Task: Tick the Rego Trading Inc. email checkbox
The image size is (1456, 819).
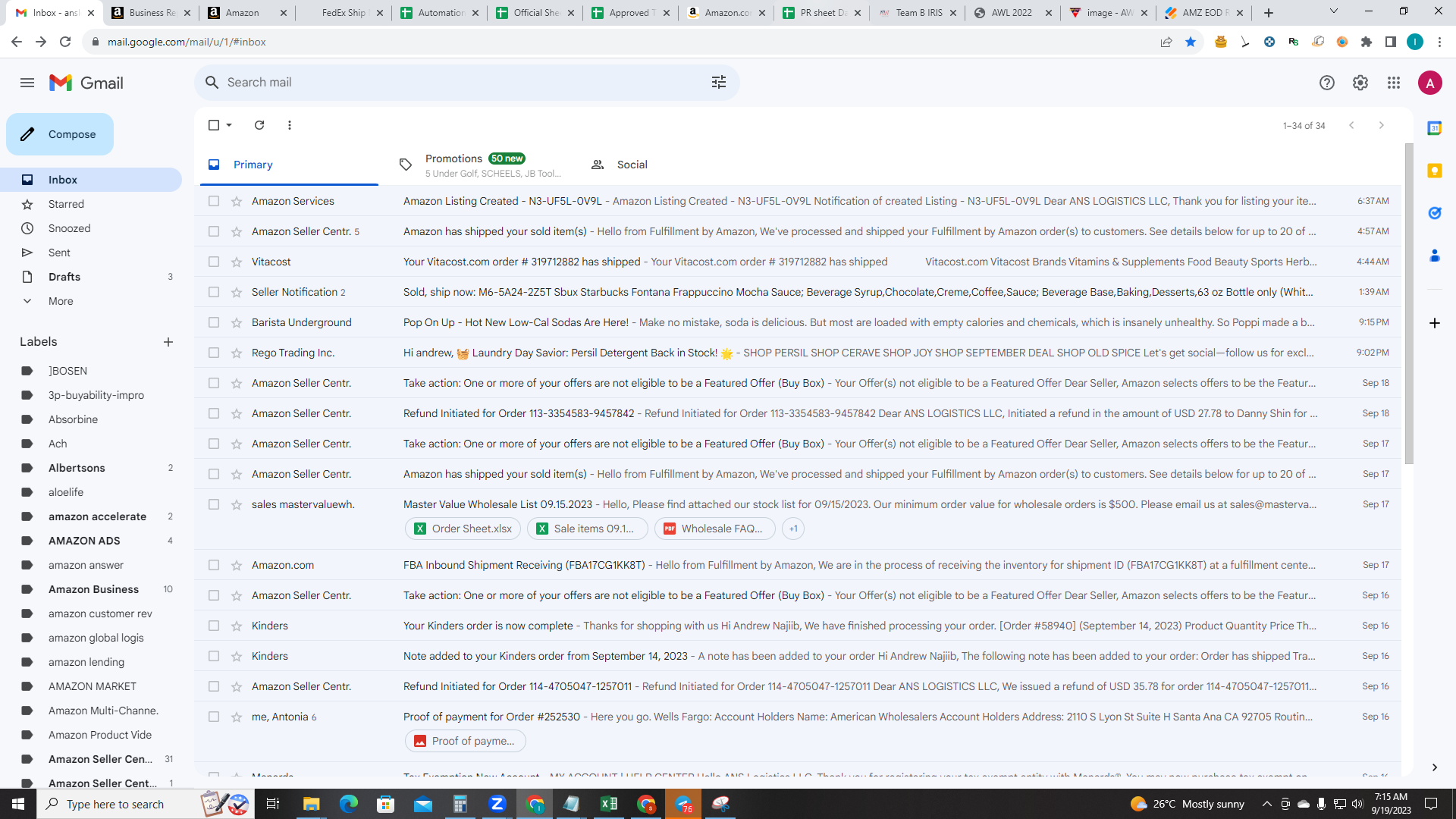Action: tap(214, 353)
